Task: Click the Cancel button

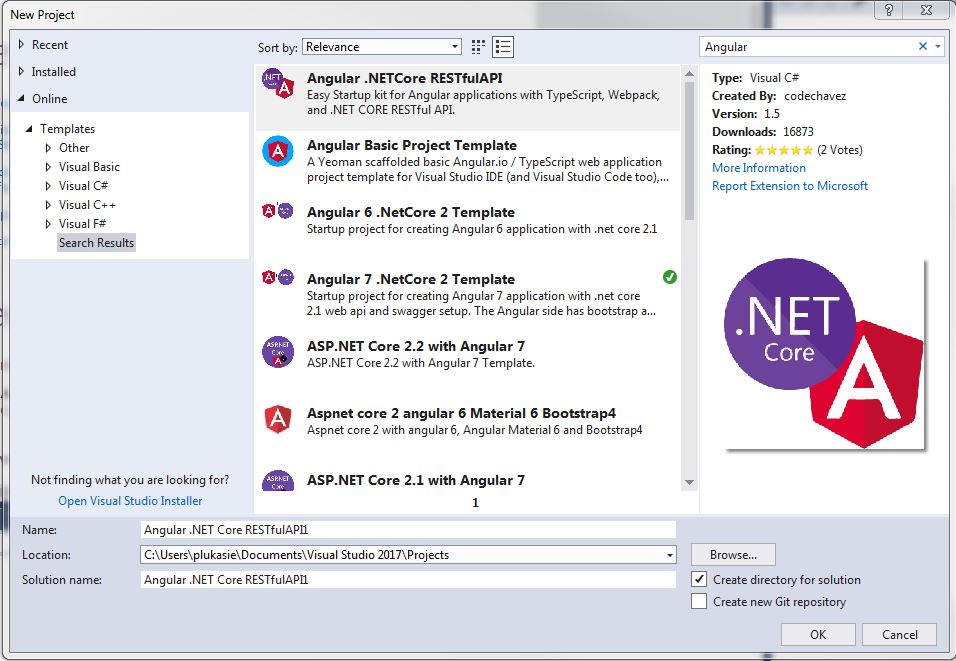Action: point(899,635)
